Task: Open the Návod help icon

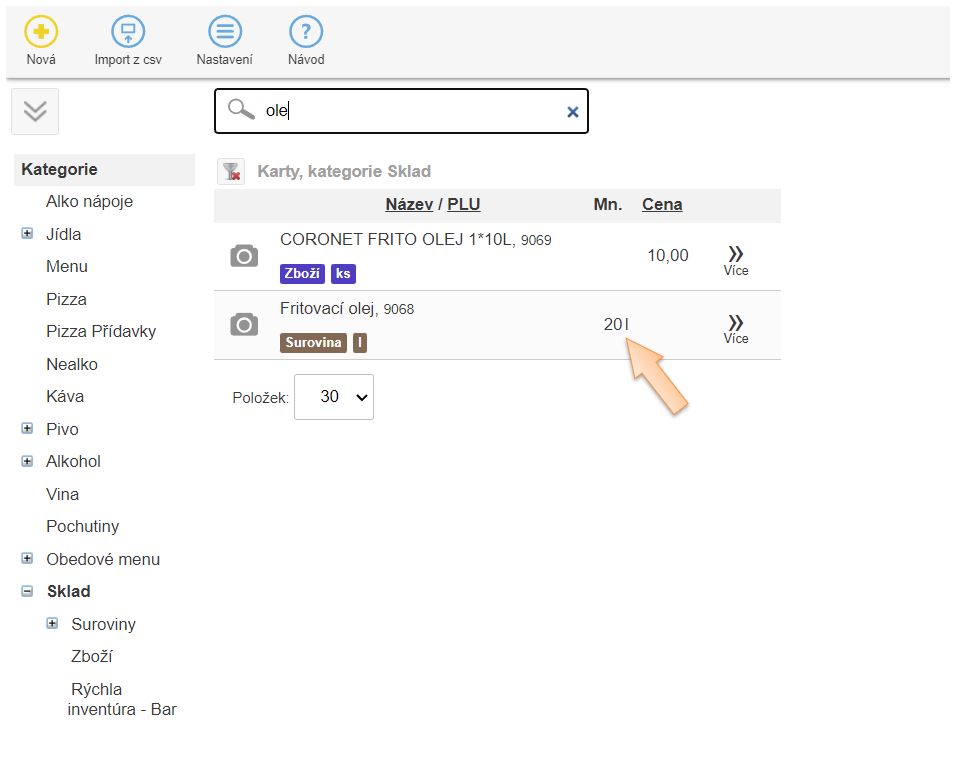Action: [306, 32]
